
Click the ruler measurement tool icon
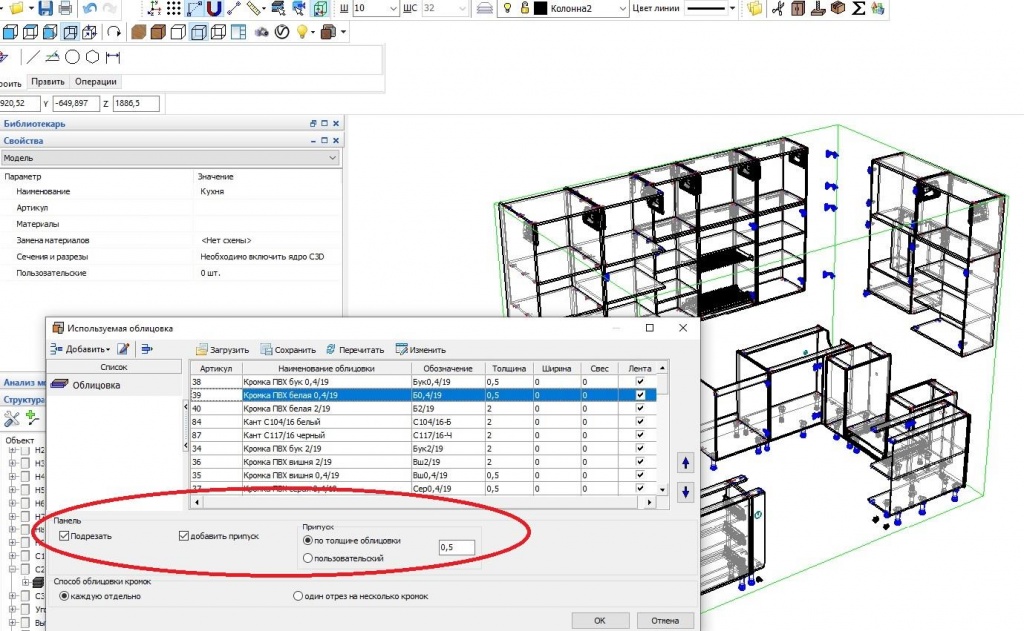point(256,8)
